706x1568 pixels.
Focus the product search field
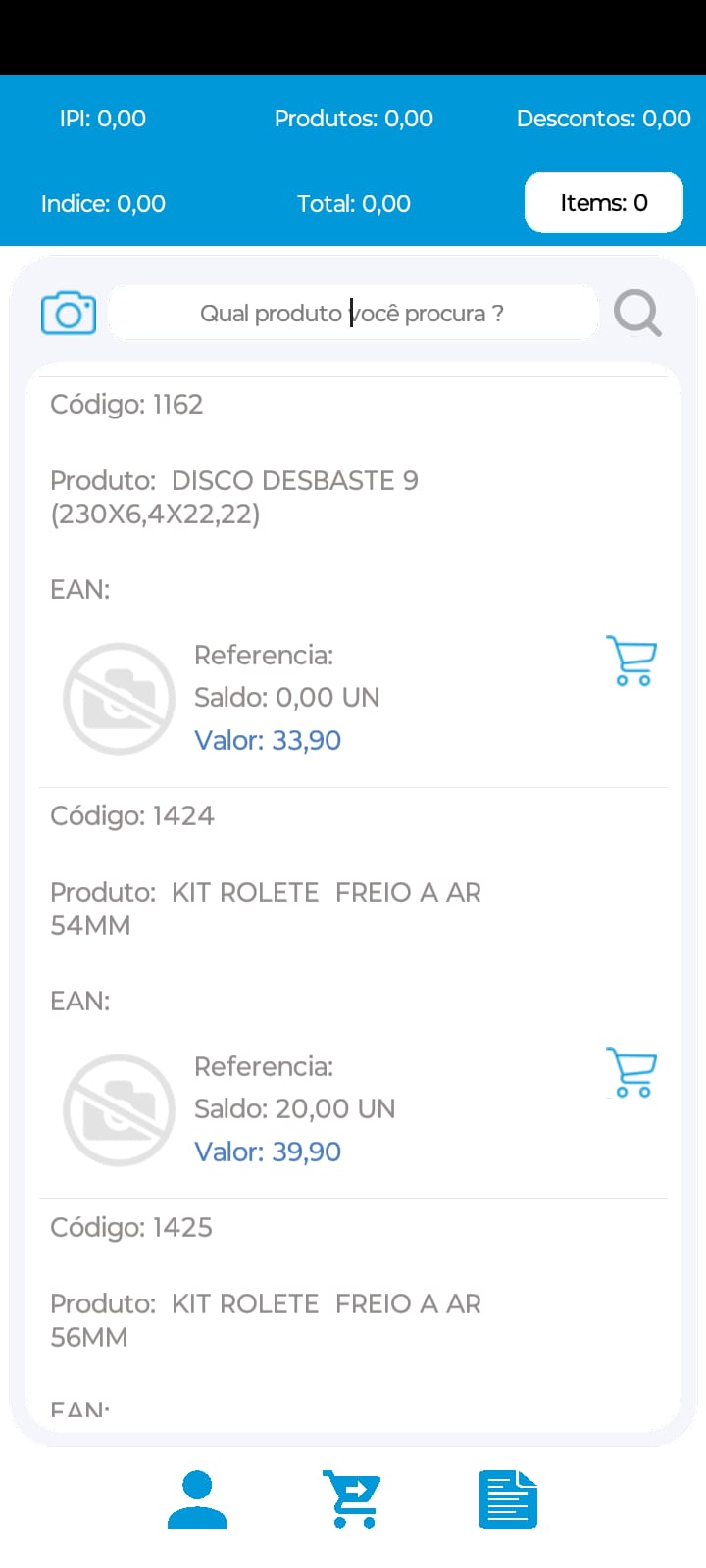(x=353, y=314)
